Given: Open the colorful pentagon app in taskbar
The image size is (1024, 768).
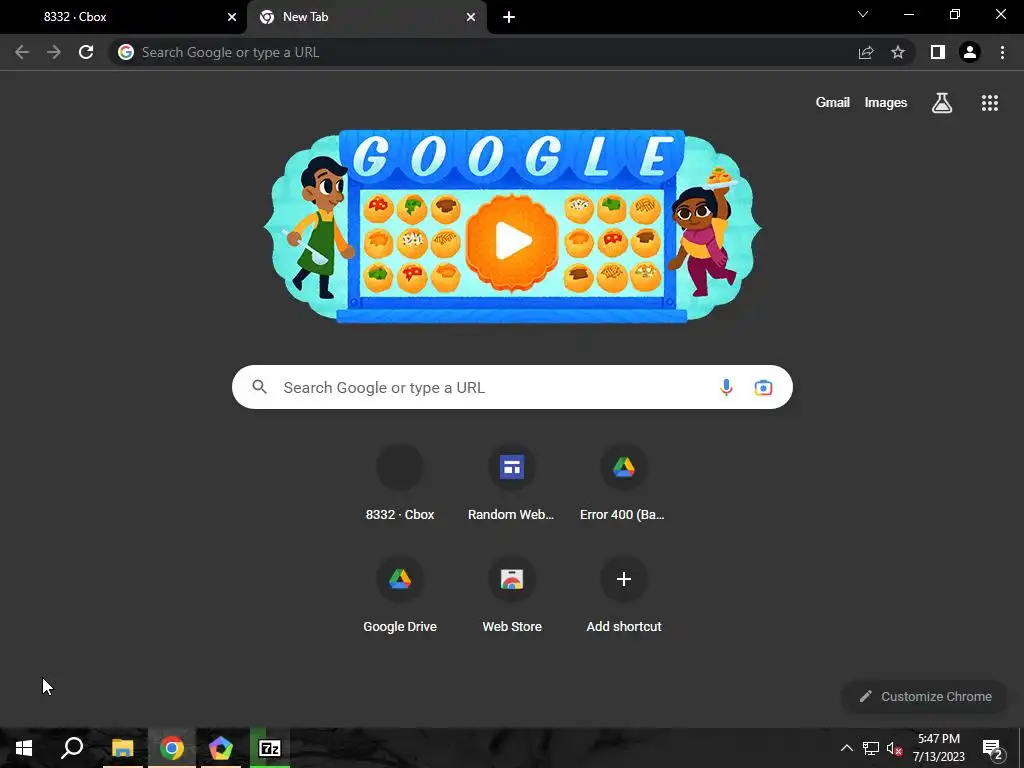Looking at the screenshot, I should coord(221,748).
